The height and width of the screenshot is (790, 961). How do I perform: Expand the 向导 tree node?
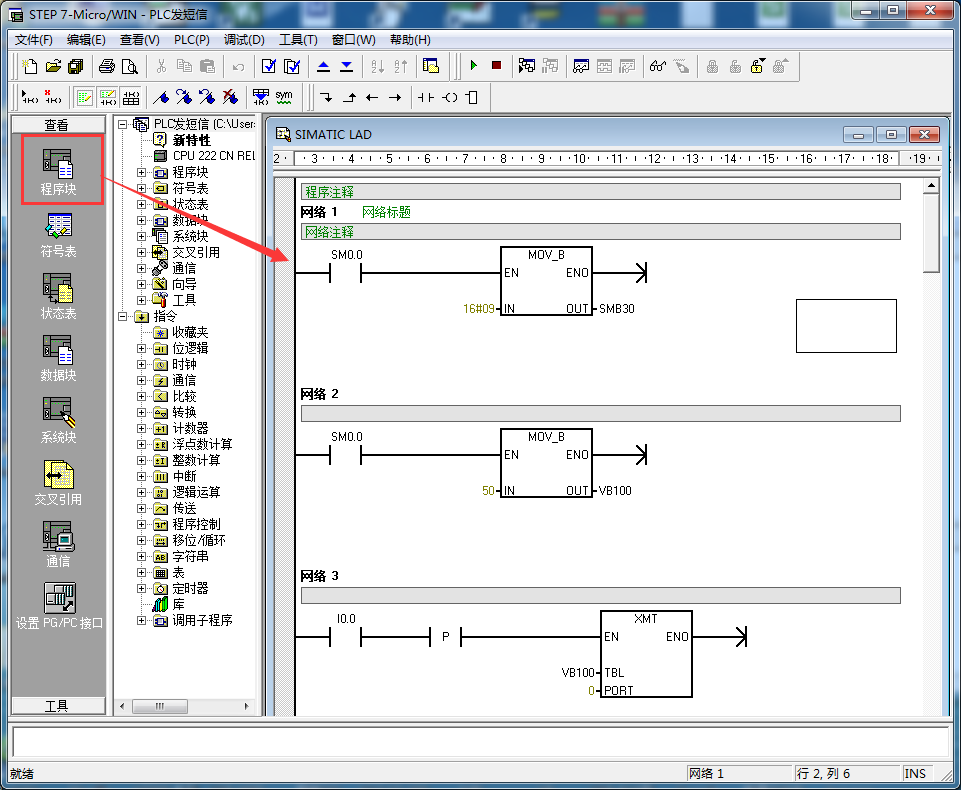(x=142, y=284)
